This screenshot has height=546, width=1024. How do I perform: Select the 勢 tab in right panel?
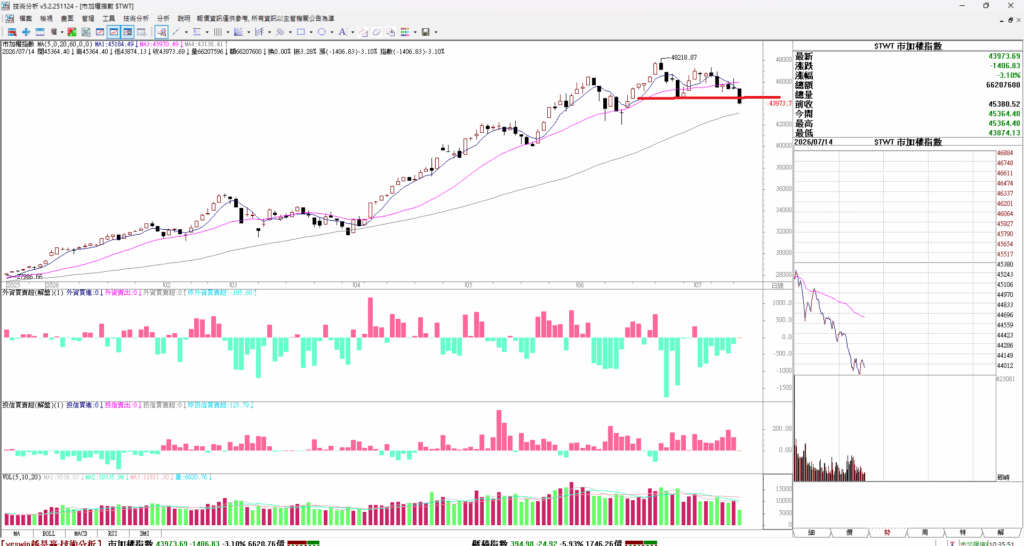tap(887, 532)
